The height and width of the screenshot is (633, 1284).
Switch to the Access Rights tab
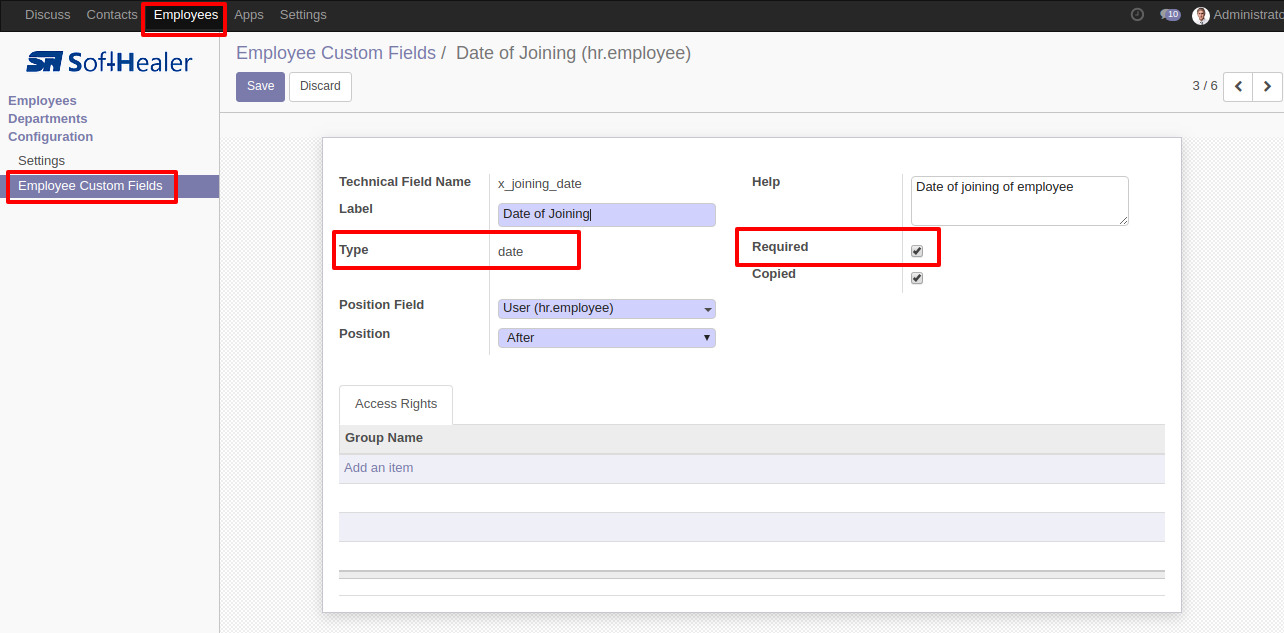tap(396, 404)
